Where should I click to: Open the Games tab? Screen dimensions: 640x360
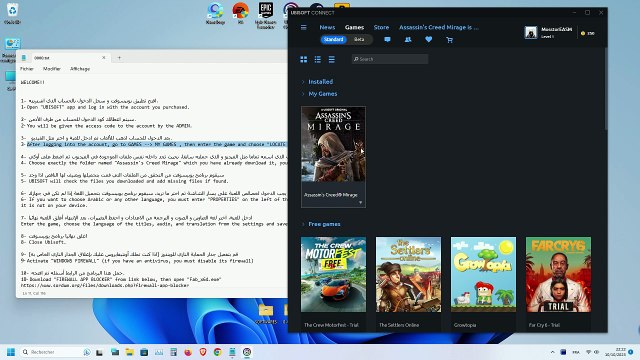tap(354, 27)
